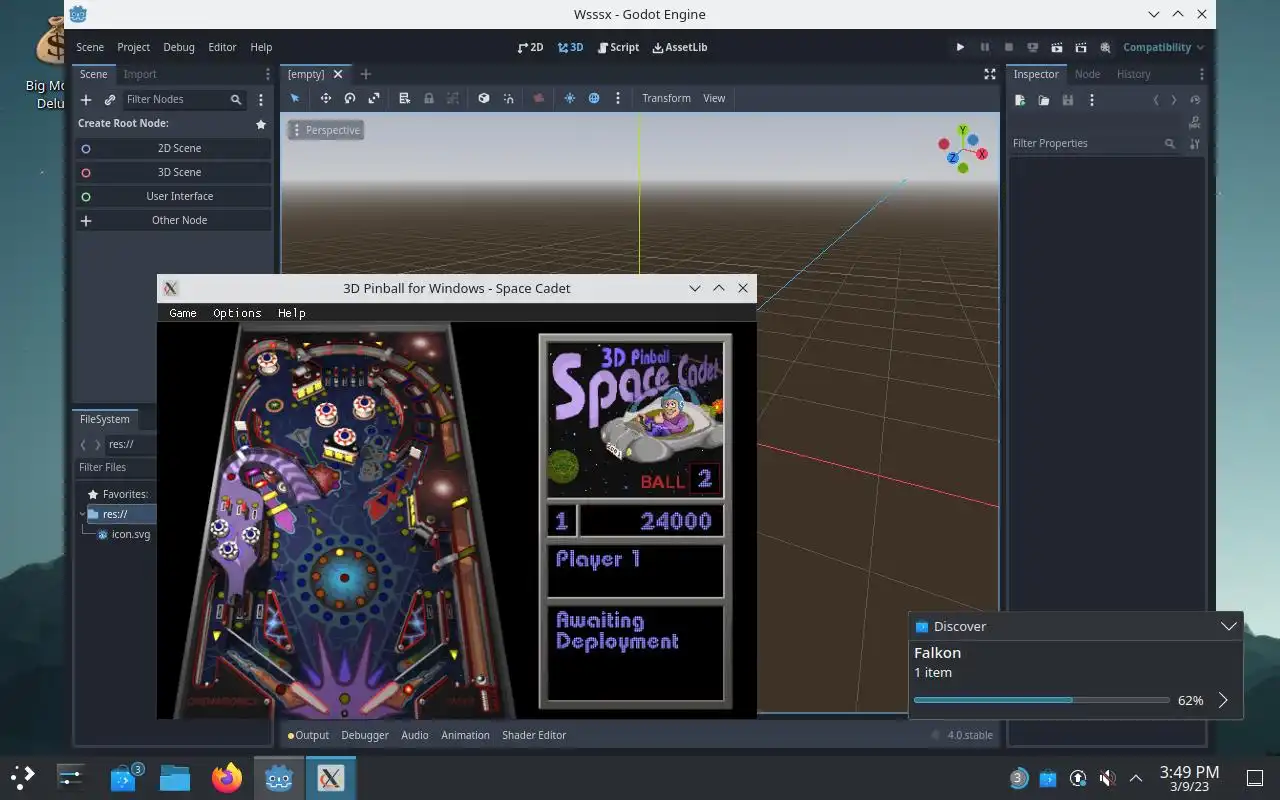The width and height of the screenshot is (1280, 800).
Task: Switch to Script workspace
Action: point(618,47)
